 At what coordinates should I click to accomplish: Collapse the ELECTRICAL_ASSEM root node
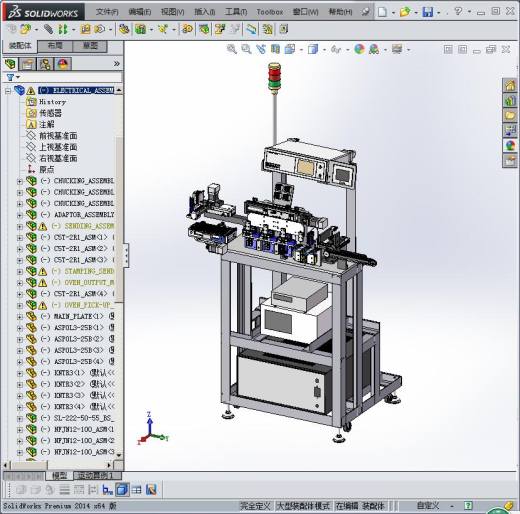[x=8, y=91]
